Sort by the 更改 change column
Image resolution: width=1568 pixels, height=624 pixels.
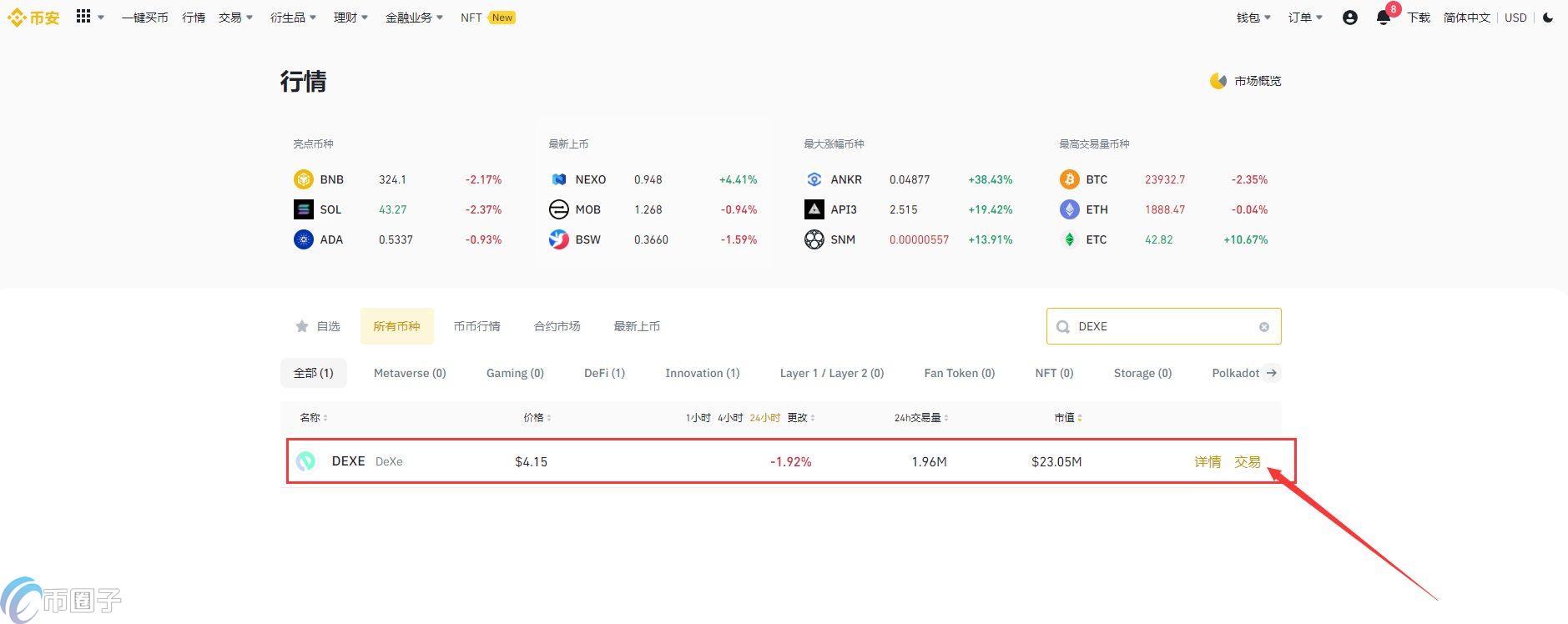tap(801, 418)
